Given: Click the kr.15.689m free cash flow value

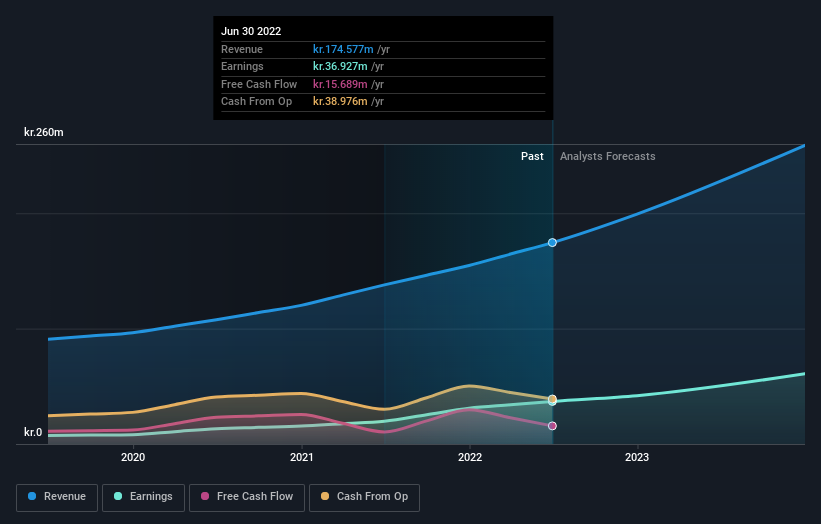Looking at the screenshot, I should click(x=340, y=84).
